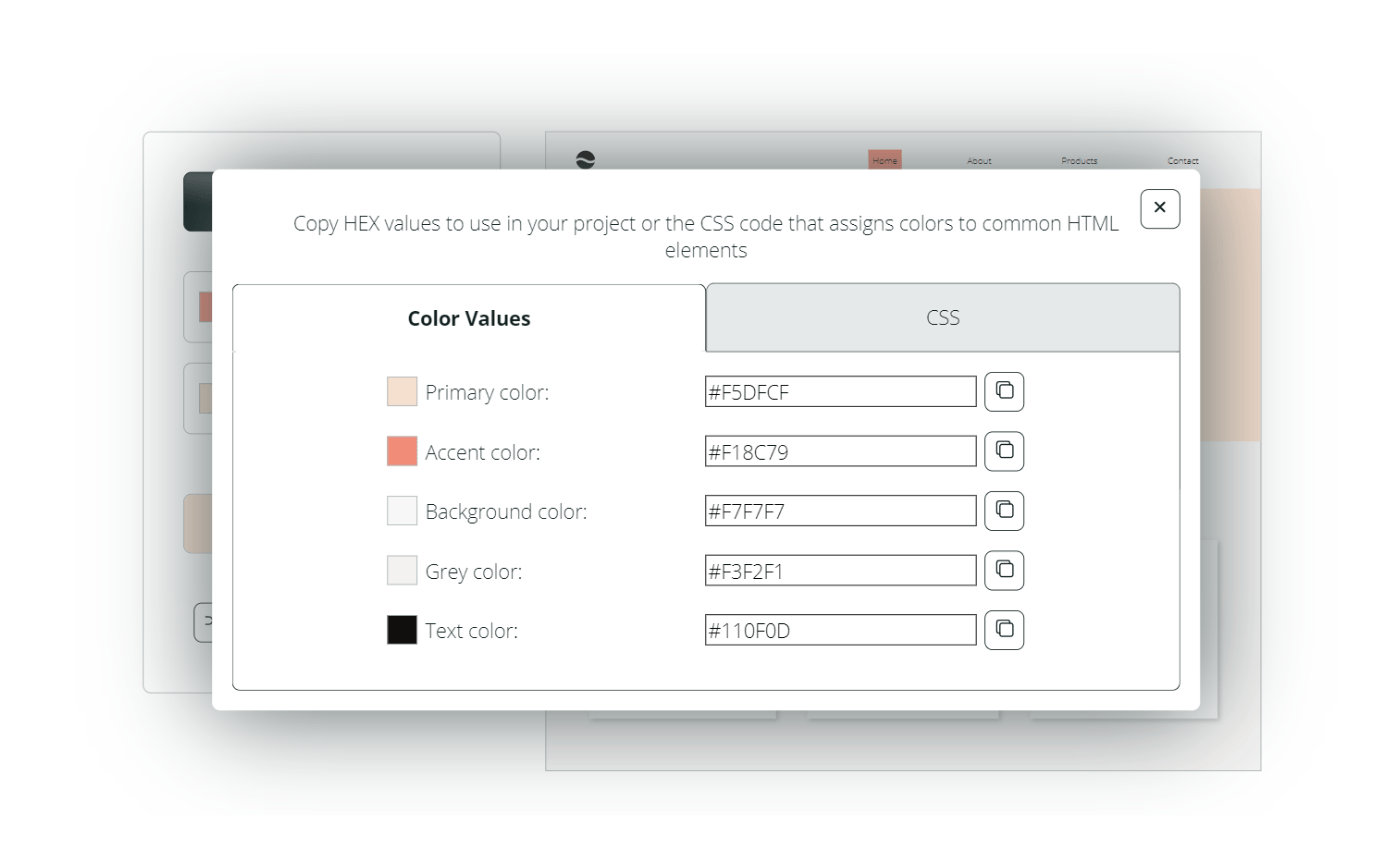
Task: Focus the #F7F7F7 hex input field
Action: click(841, 511)
